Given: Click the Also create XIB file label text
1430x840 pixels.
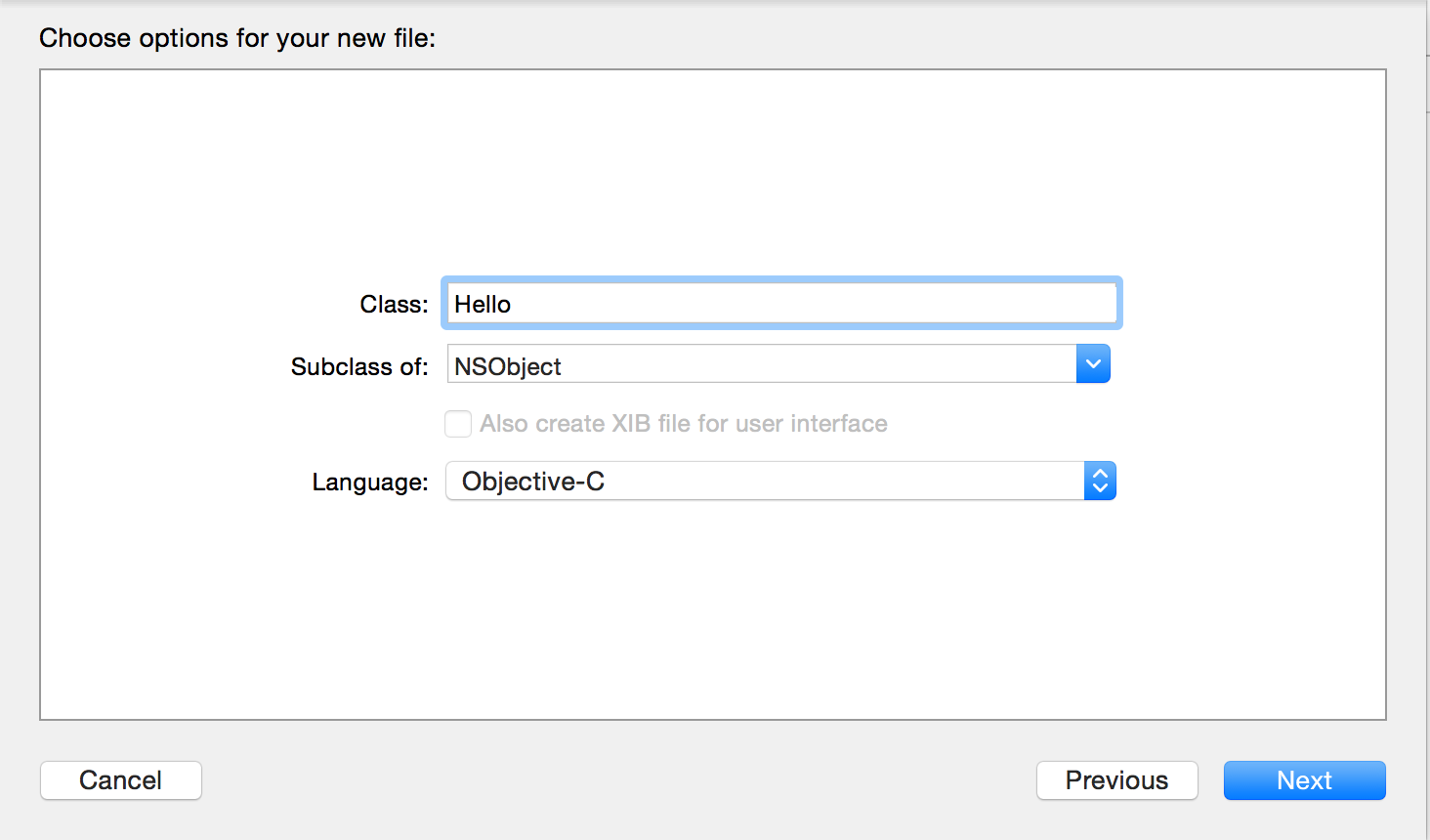Looking at the screenshot, I should pyautogui.click(x=684, y=424).
